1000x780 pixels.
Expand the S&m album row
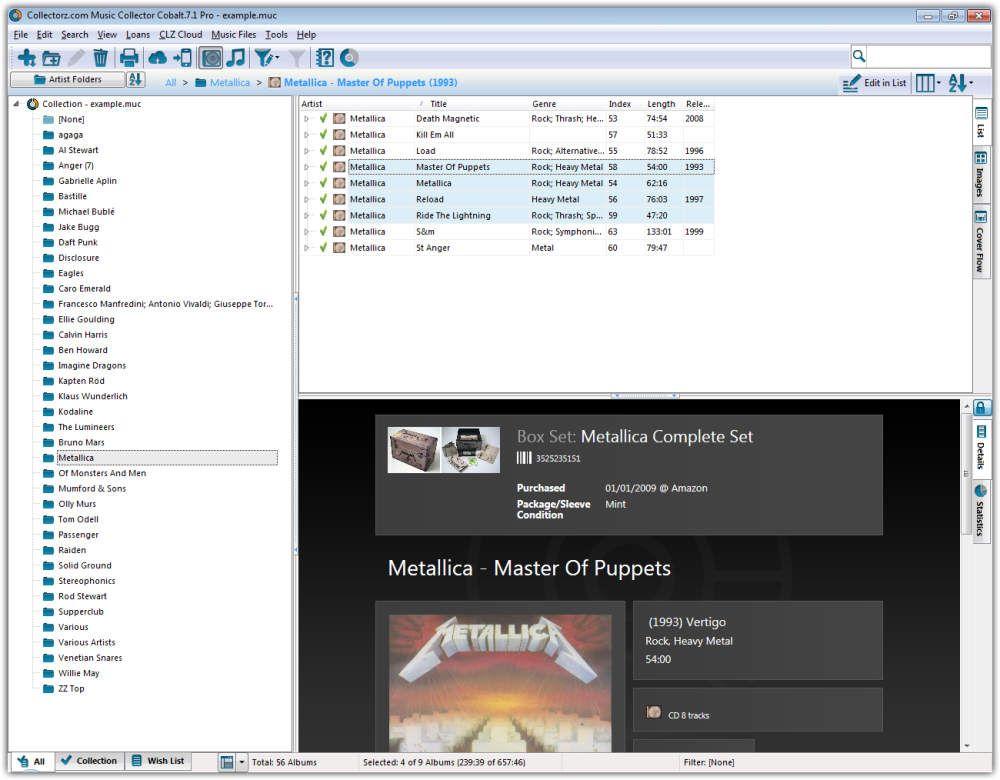coord(307,232)
